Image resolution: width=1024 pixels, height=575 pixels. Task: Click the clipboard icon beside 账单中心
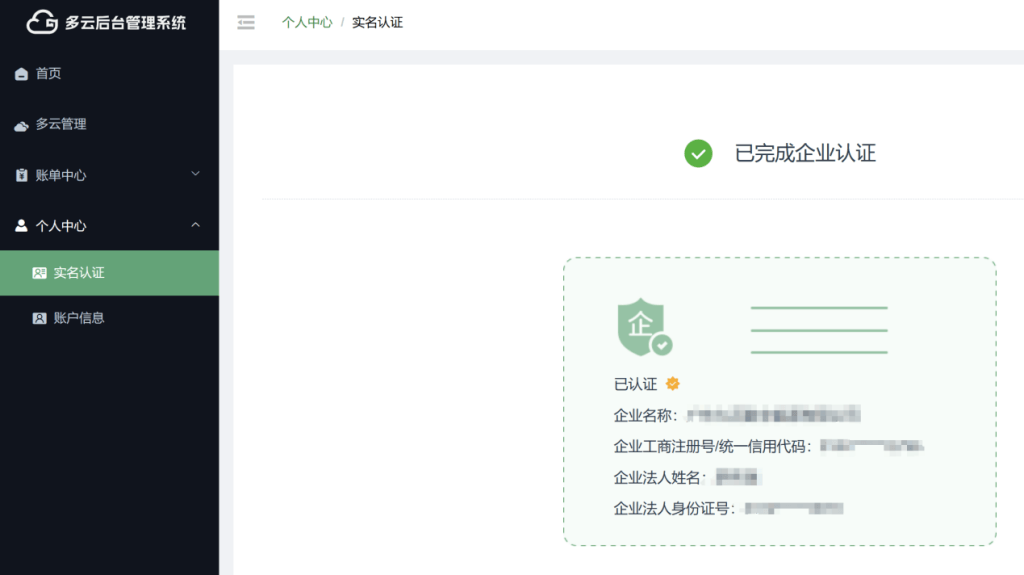21,176
